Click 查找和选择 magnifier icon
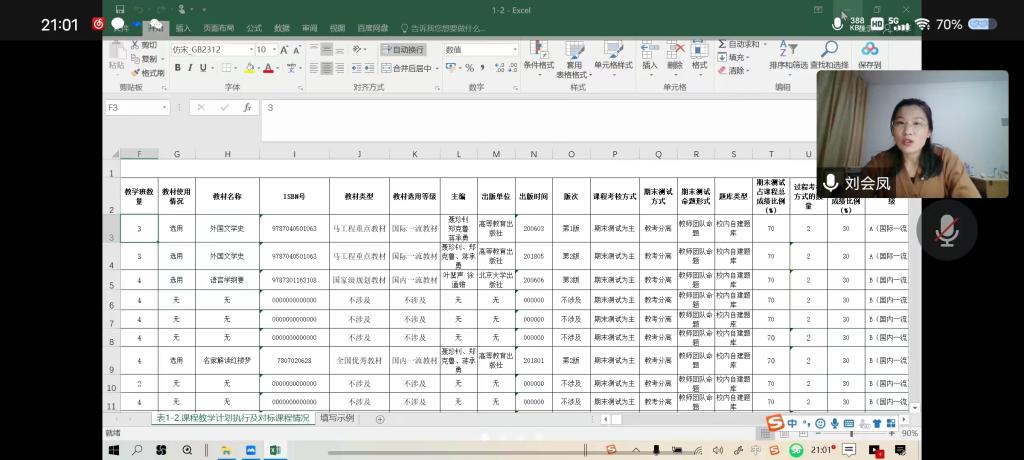This screenshot has height=460, width=1024. coord(829,54)
